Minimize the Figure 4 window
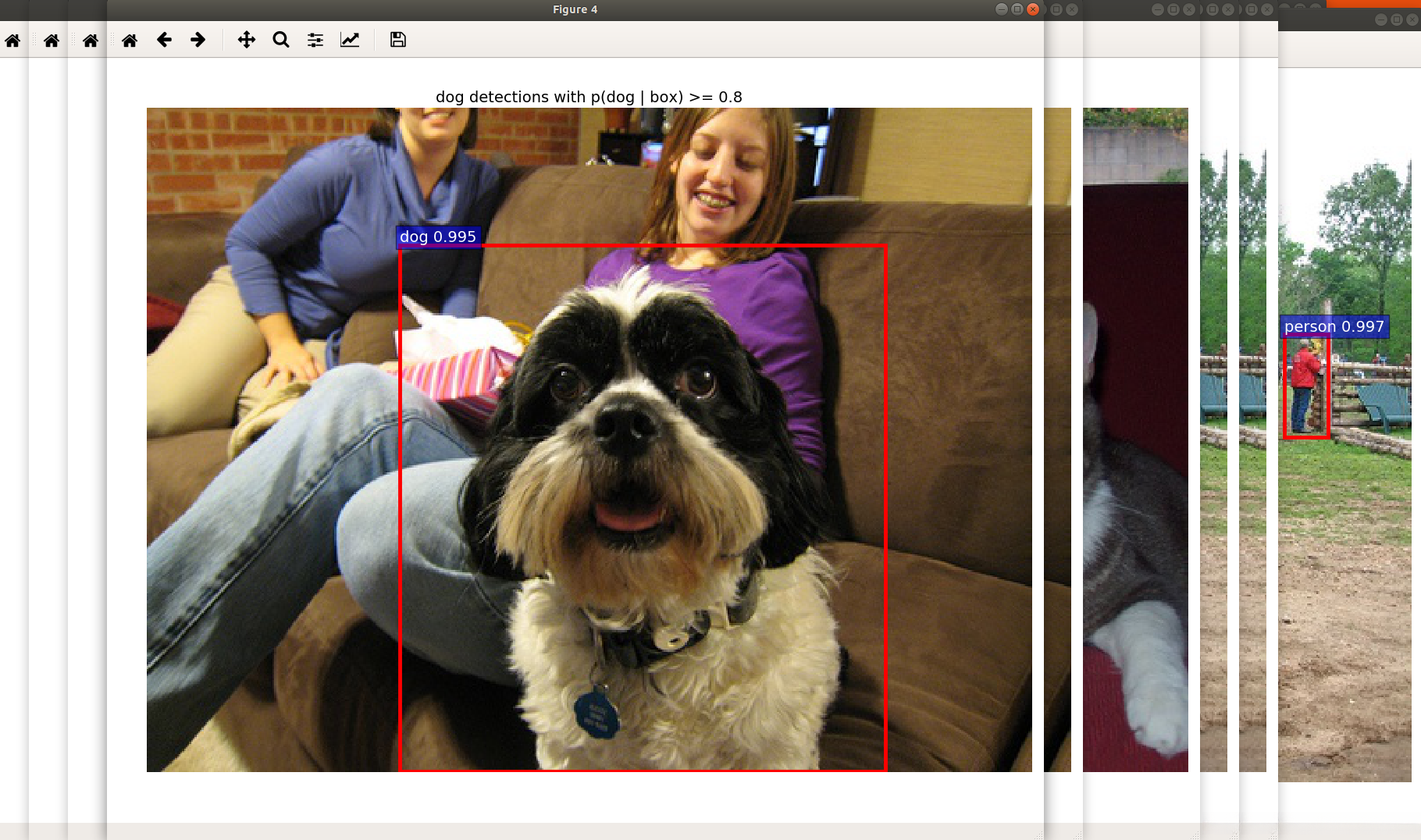This screenshot has height=840, width=1421. pos(1002,9)
